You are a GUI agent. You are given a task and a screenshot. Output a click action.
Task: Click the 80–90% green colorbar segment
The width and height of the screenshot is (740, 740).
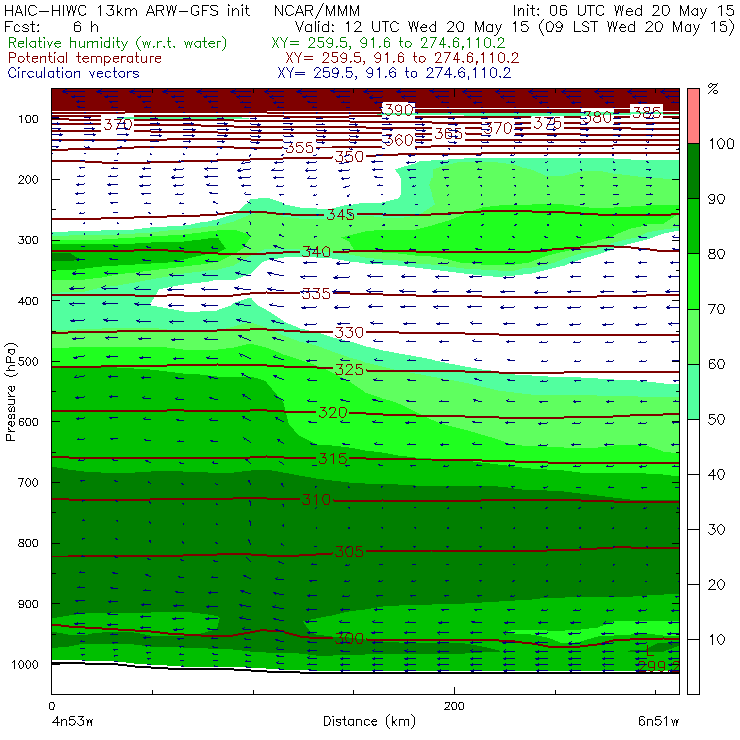693,226
